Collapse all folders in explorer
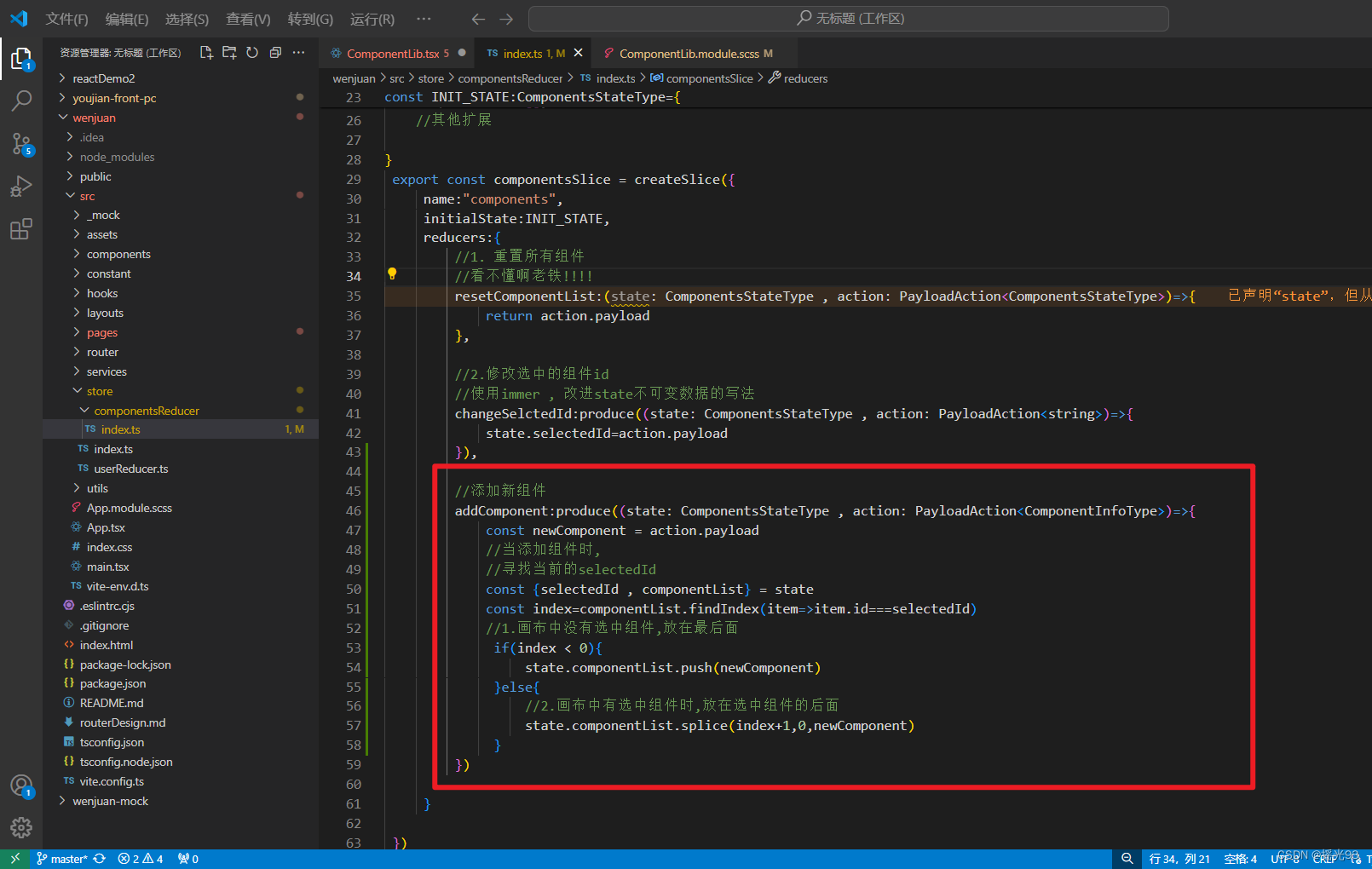The width and height of the screenshot is (1372, 869). click(275, 53)
